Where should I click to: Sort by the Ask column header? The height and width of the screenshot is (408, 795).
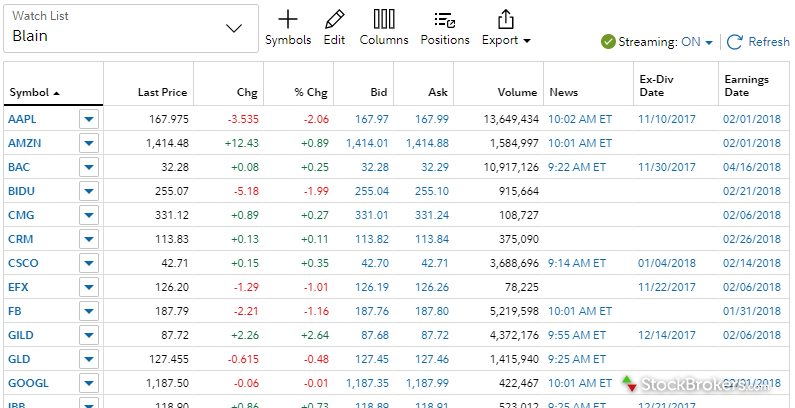pyautogui.click(x=438, y=92)
